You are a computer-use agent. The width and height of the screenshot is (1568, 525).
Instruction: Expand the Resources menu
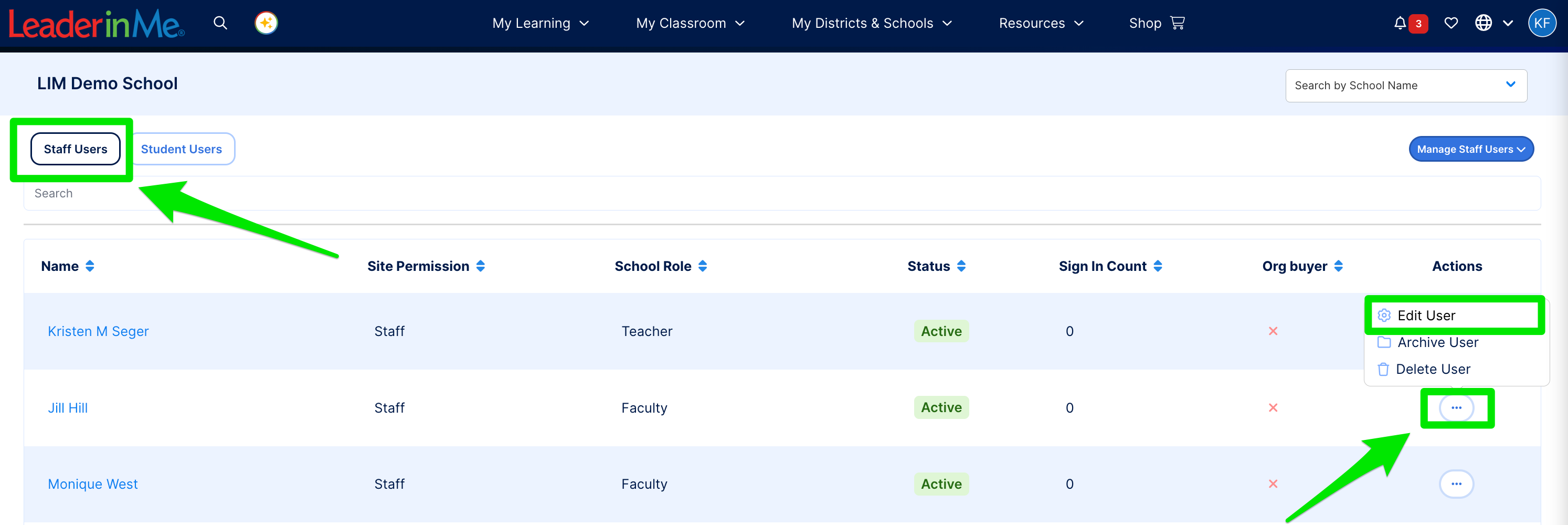[1041, 23]
